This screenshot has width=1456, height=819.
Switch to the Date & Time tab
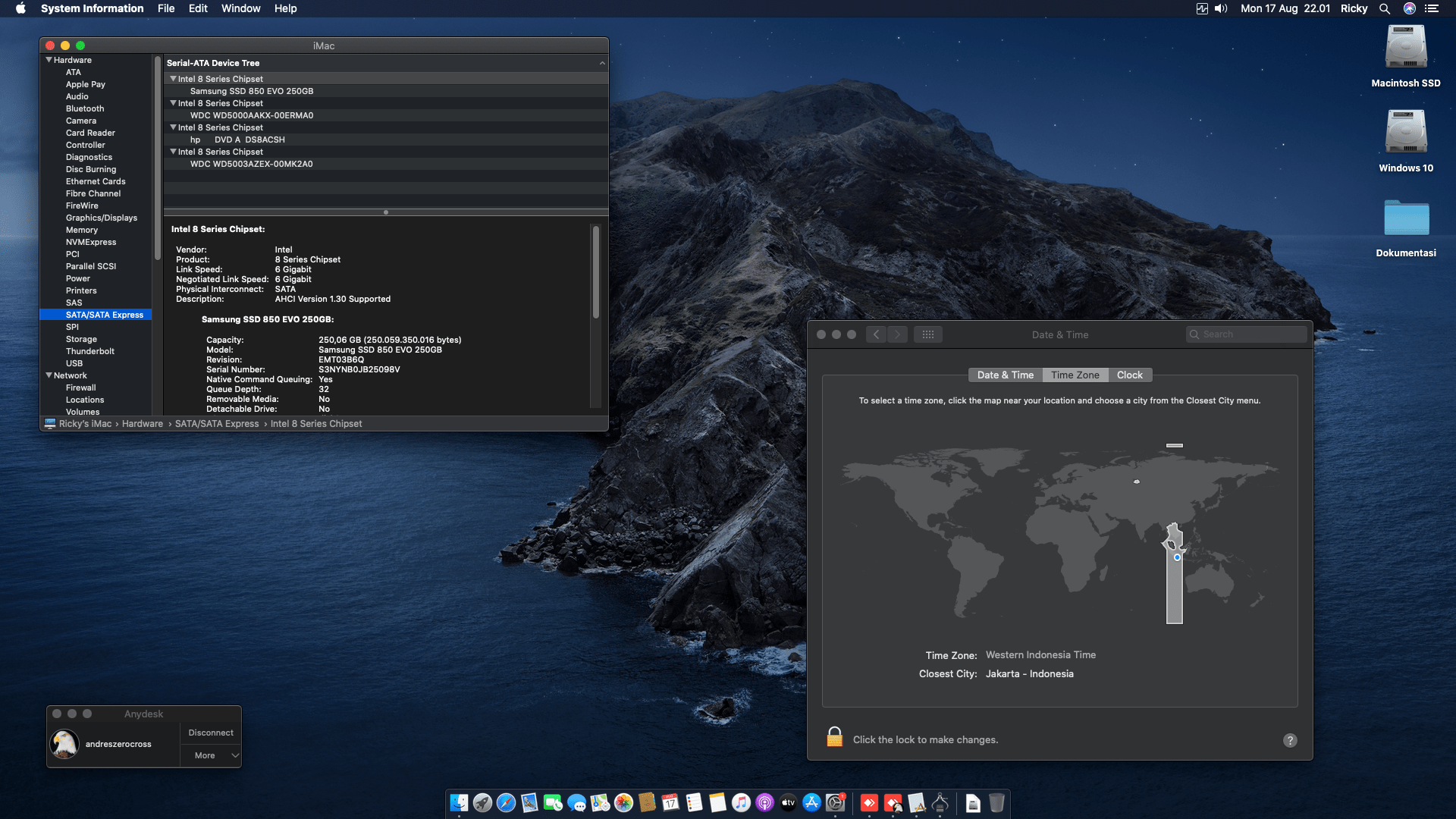1005,375
